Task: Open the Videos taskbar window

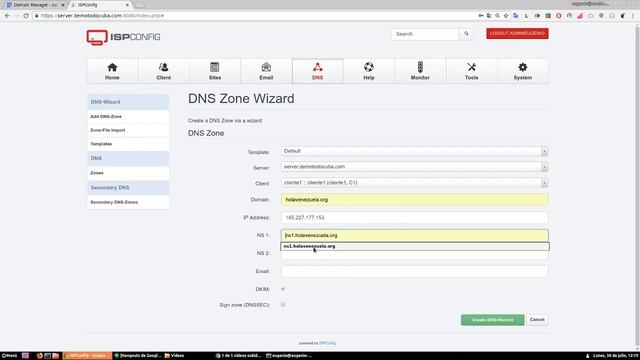Action: coord(174,356)
